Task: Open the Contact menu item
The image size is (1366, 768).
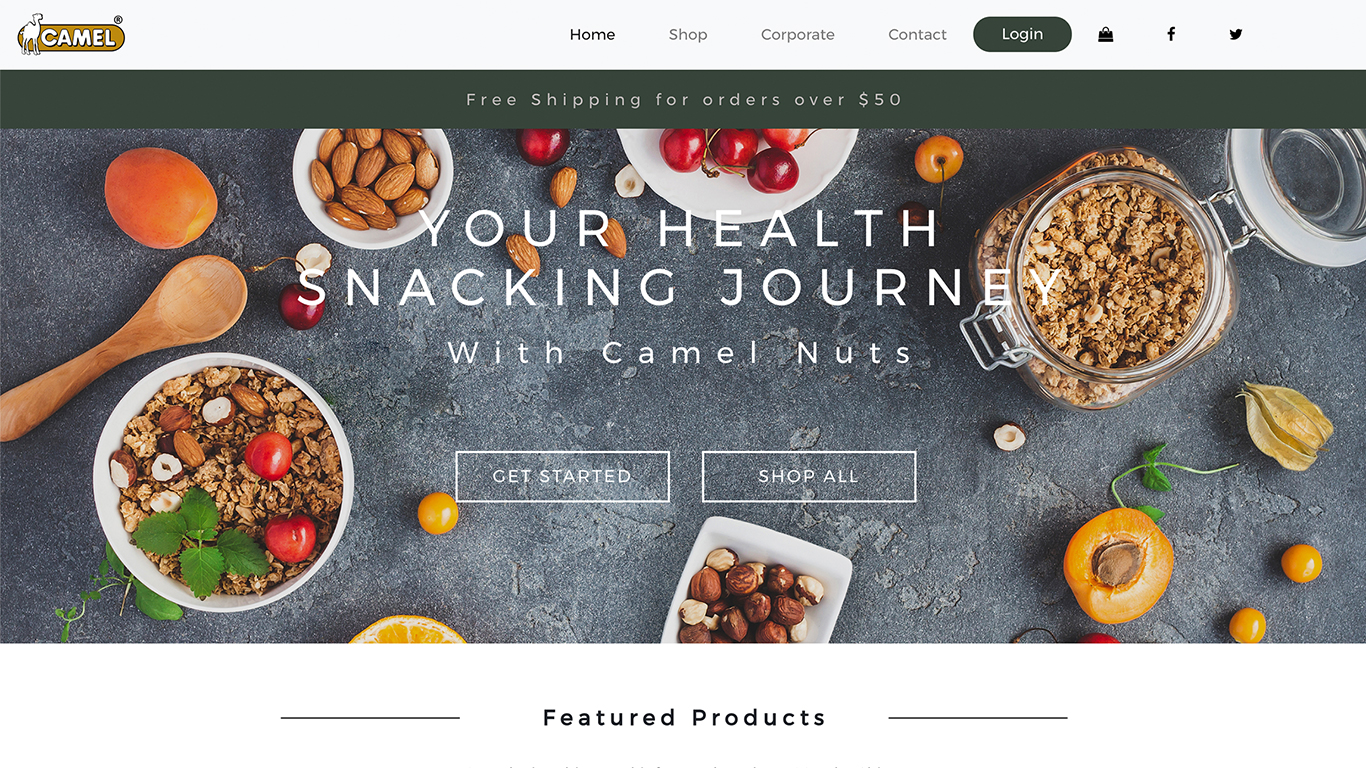Action: pos(917,34)
